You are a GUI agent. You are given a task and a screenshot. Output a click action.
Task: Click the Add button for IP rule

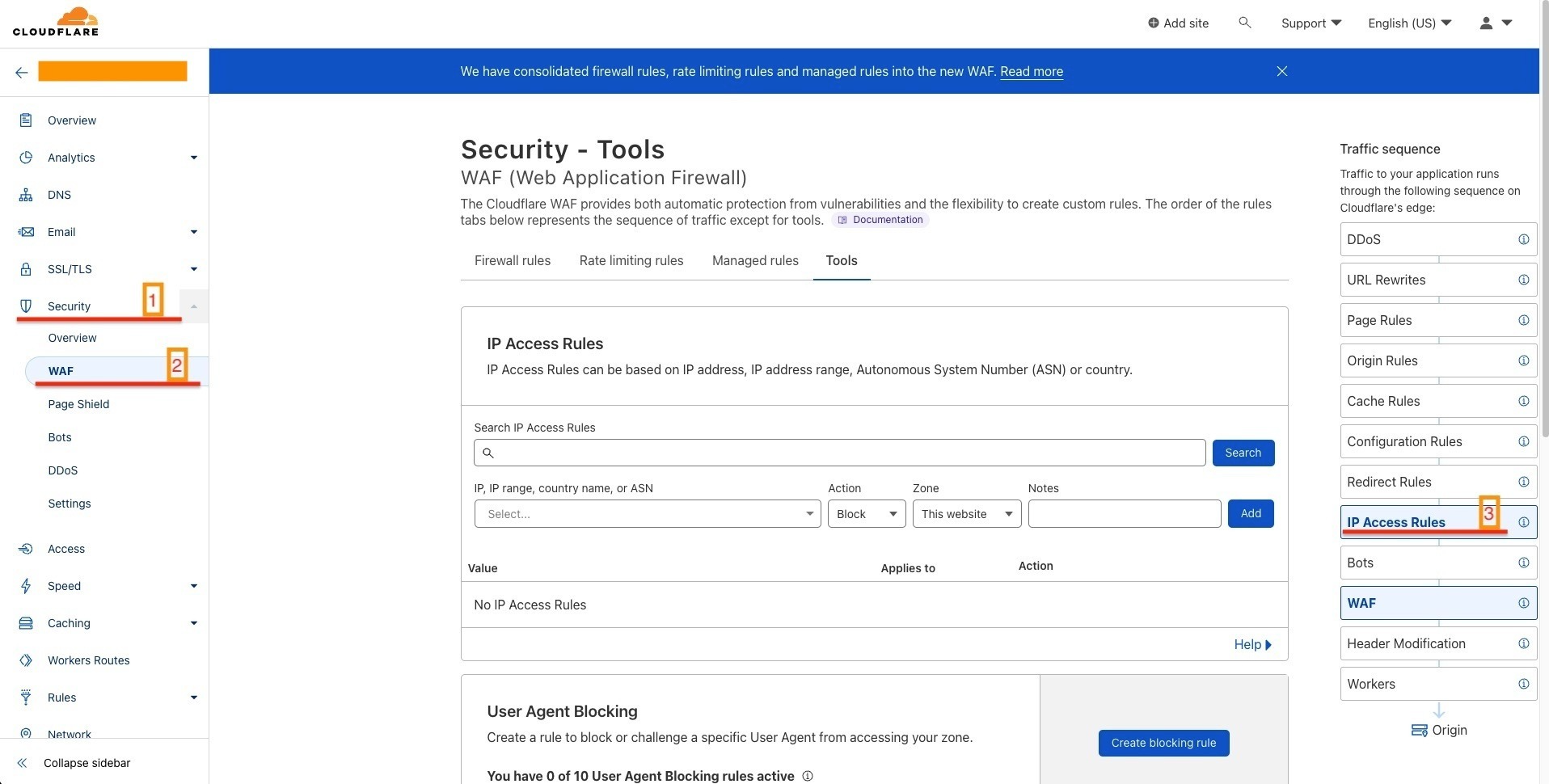click(1251, 513)
